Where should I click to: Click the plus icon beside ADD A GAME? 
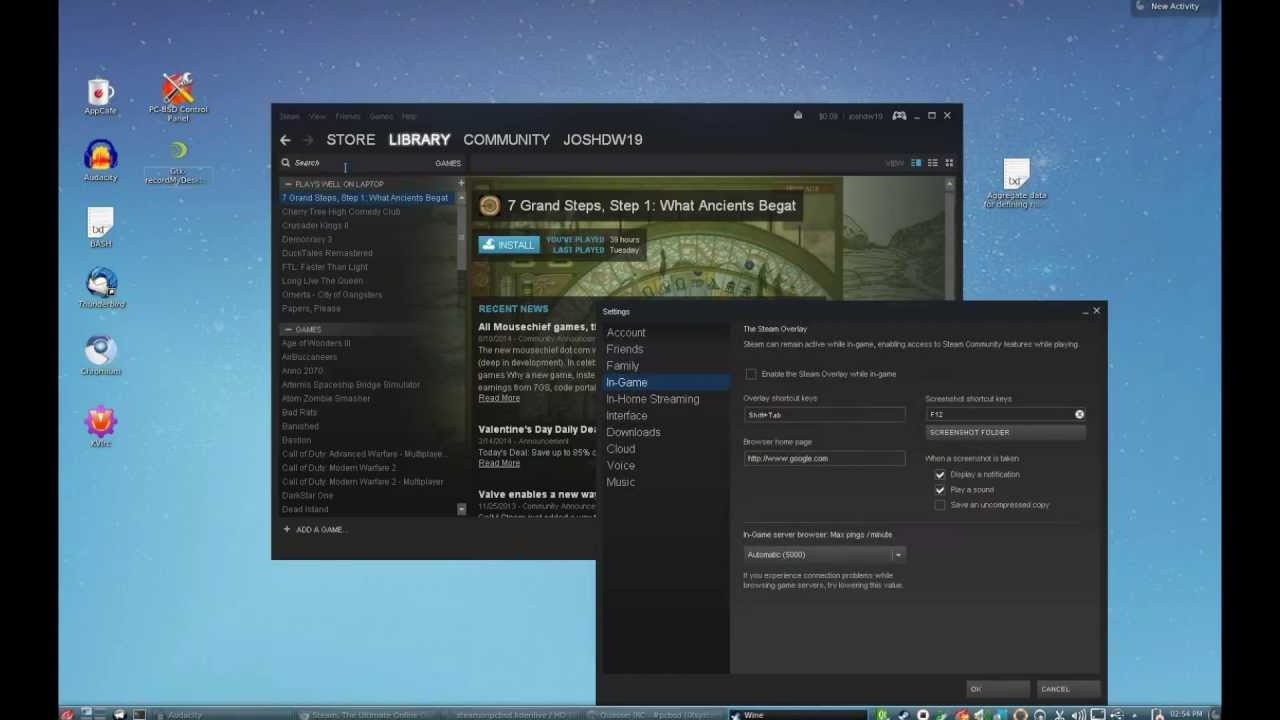coord(287,529)
